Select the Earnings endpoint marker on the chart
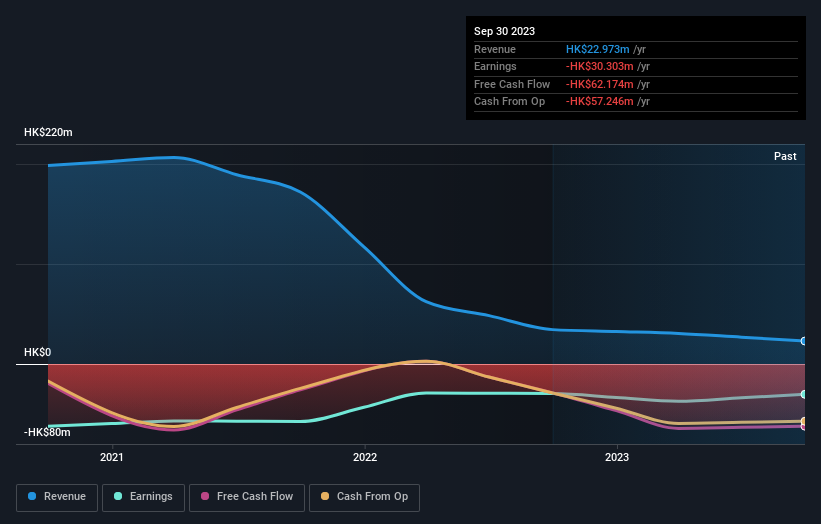This screenshot has width=821, height=524. click(x=804, y=394)
